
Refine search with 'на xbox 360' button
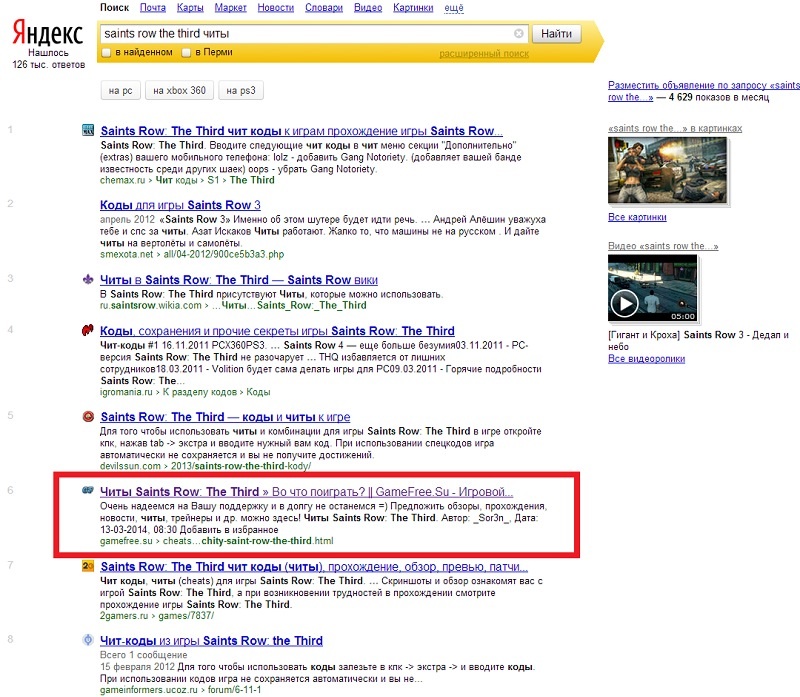[x=180, y=90]
